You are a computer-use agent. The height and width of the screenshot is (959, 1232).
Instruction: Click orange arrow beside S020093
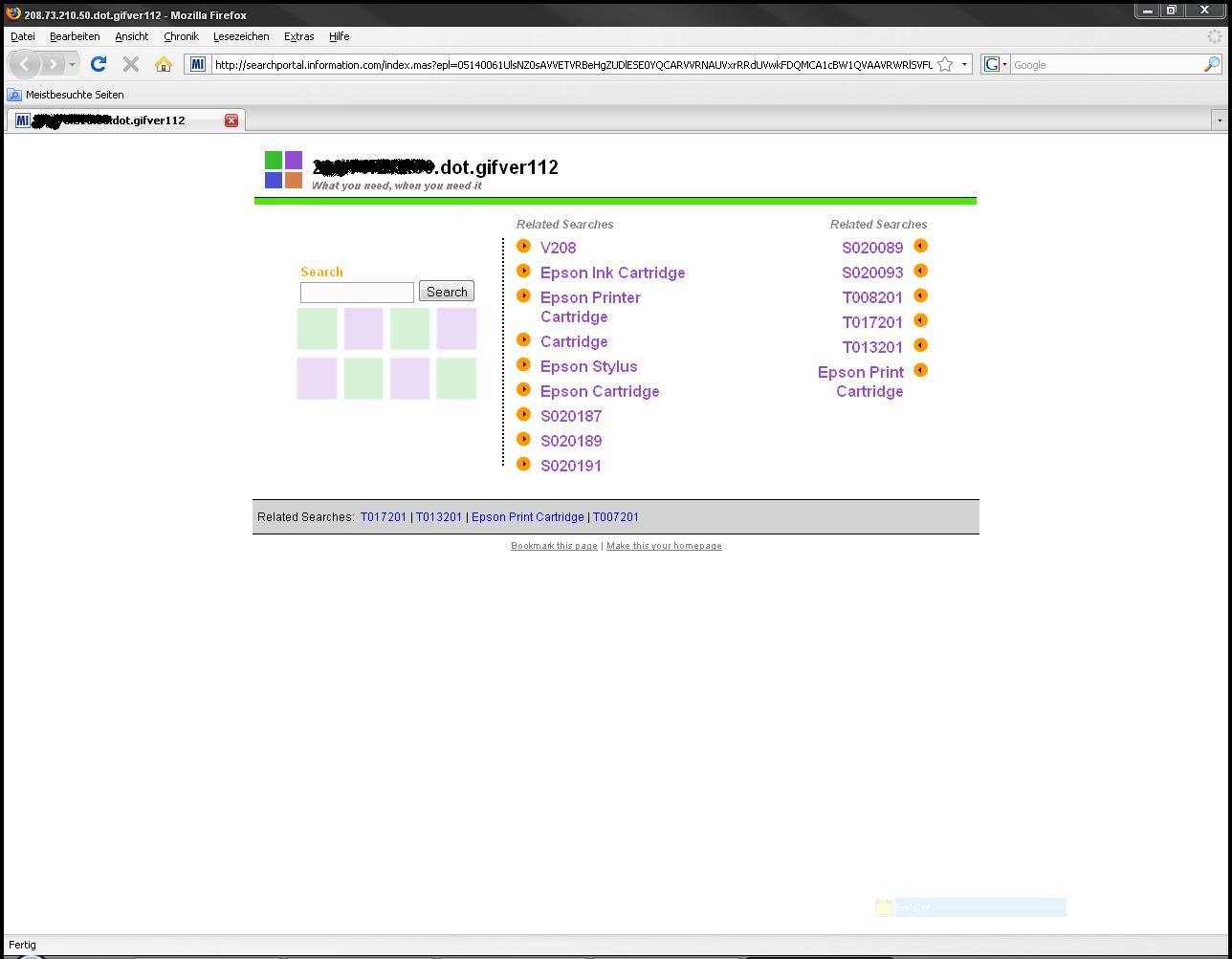tap(920, 271)
